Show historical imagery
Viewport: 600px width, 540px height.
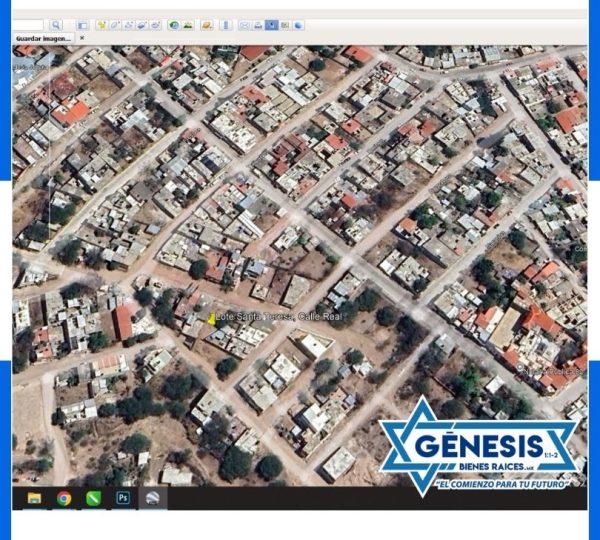pyautogui.click(x=174, y=25)
